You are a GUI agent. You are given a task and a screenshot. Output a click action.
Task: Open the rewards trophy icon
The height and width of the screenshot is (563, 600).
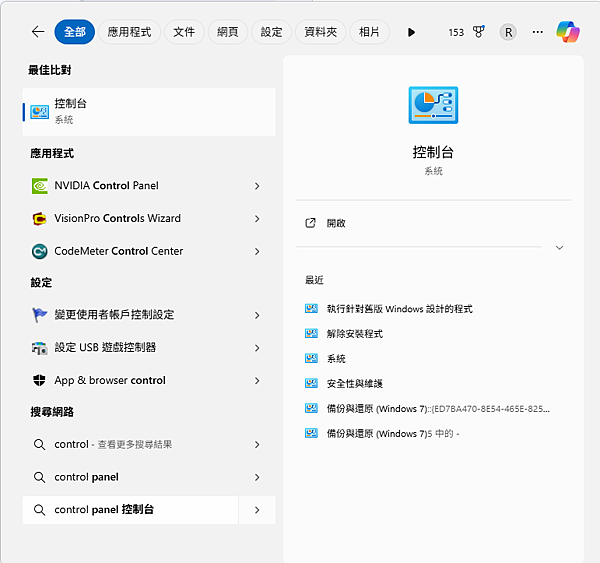[x=478, y=32]
